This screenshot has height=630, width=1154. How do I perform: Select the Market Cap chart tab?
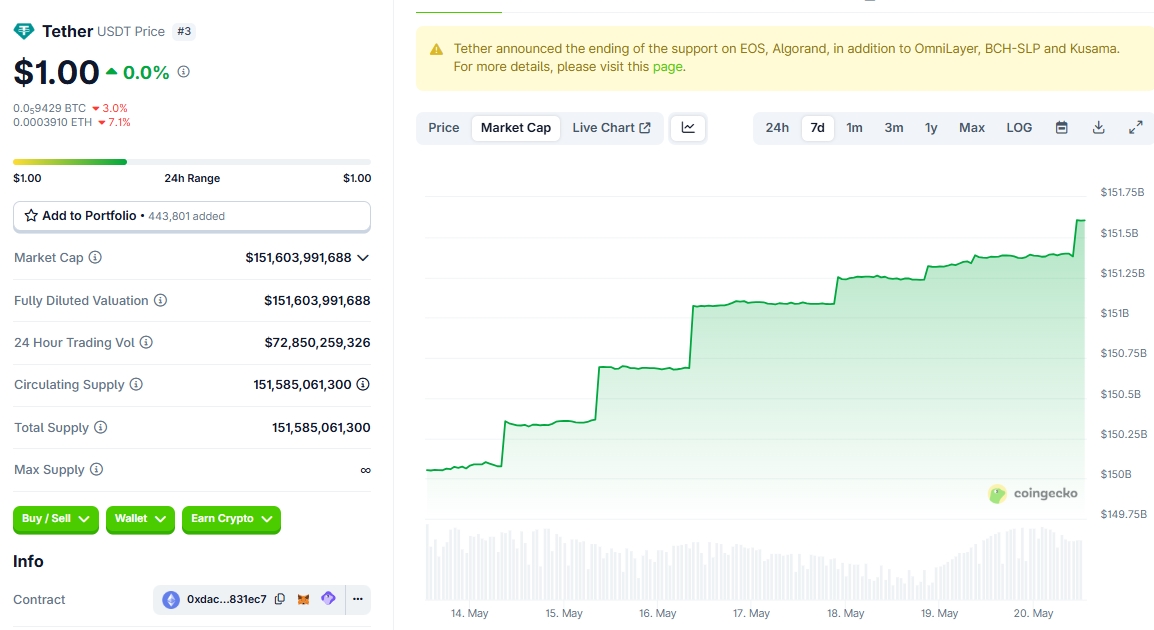[516, 127]
